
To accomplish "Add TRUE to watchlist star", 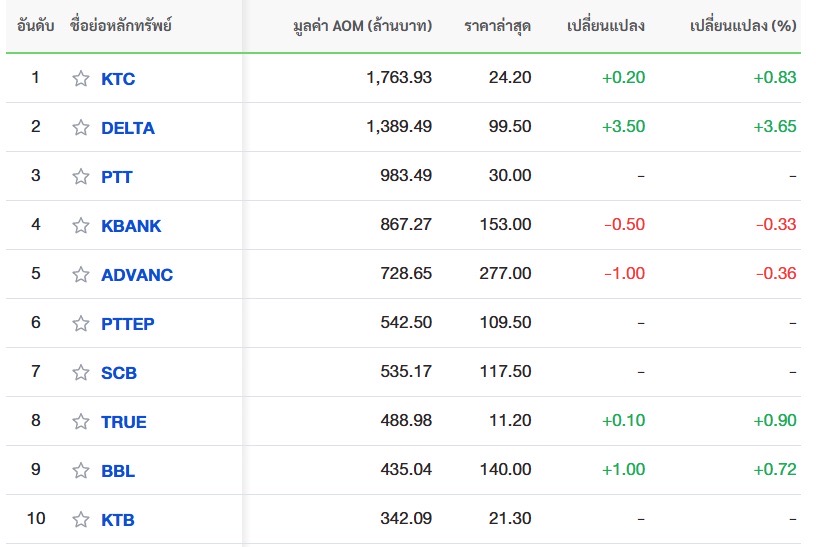I will click(x=81, y=422).
